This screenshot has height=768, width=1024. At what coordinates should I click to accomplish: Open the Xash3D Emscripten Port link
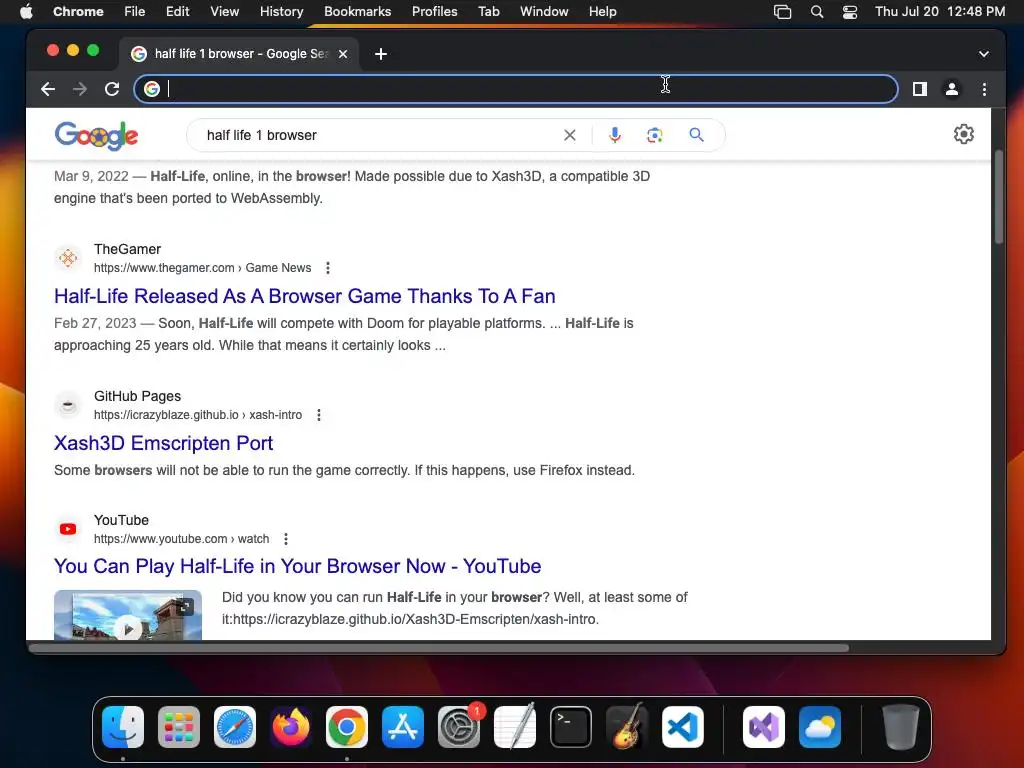[163, 443]
